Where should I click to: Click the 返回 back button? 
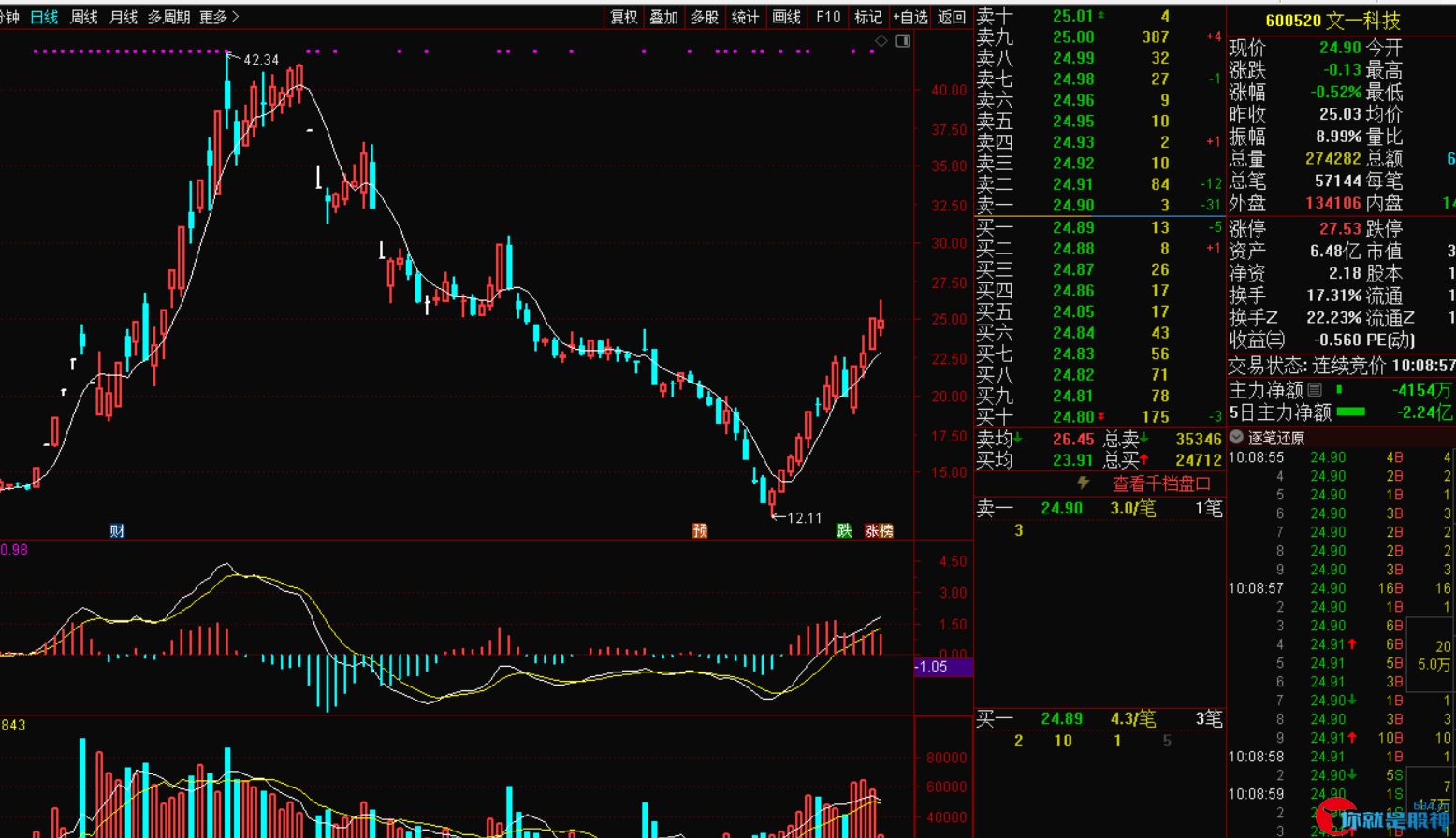pyautogui.click(x=952, y=17)
